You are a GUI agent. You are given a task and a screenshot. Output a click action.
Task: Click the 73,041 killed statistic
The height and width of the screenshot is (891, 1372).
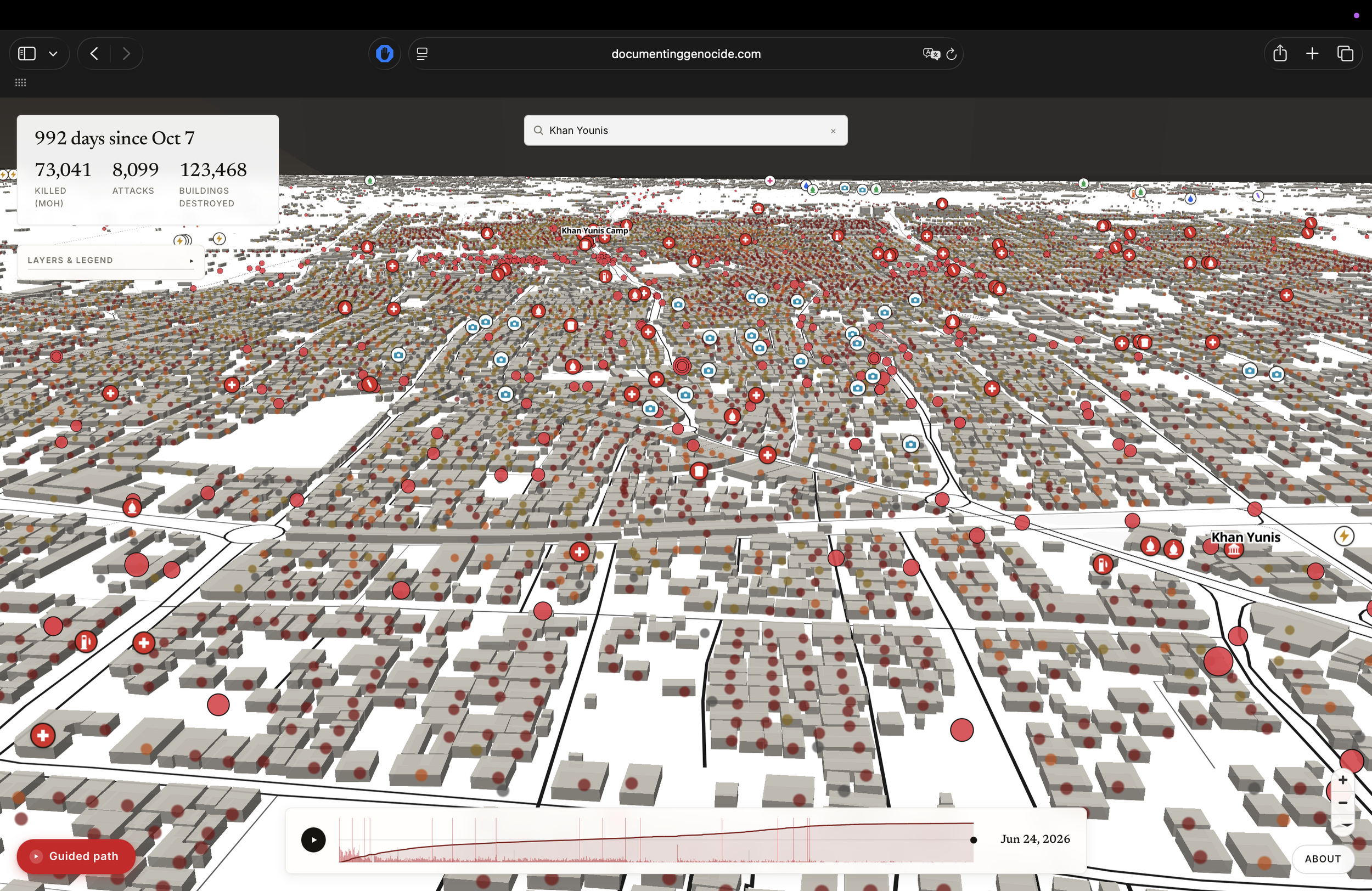pos(63,170)
